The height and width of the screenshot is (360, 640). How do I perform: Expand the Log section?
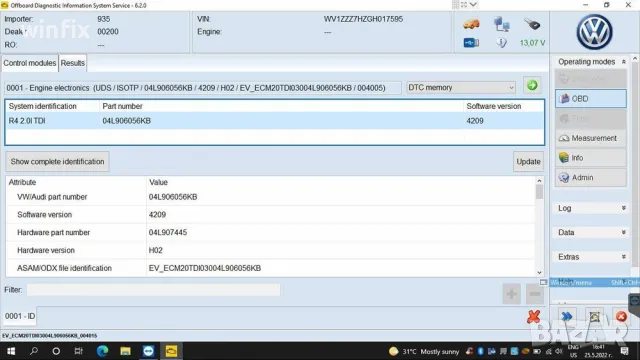[x=624, y=208]
